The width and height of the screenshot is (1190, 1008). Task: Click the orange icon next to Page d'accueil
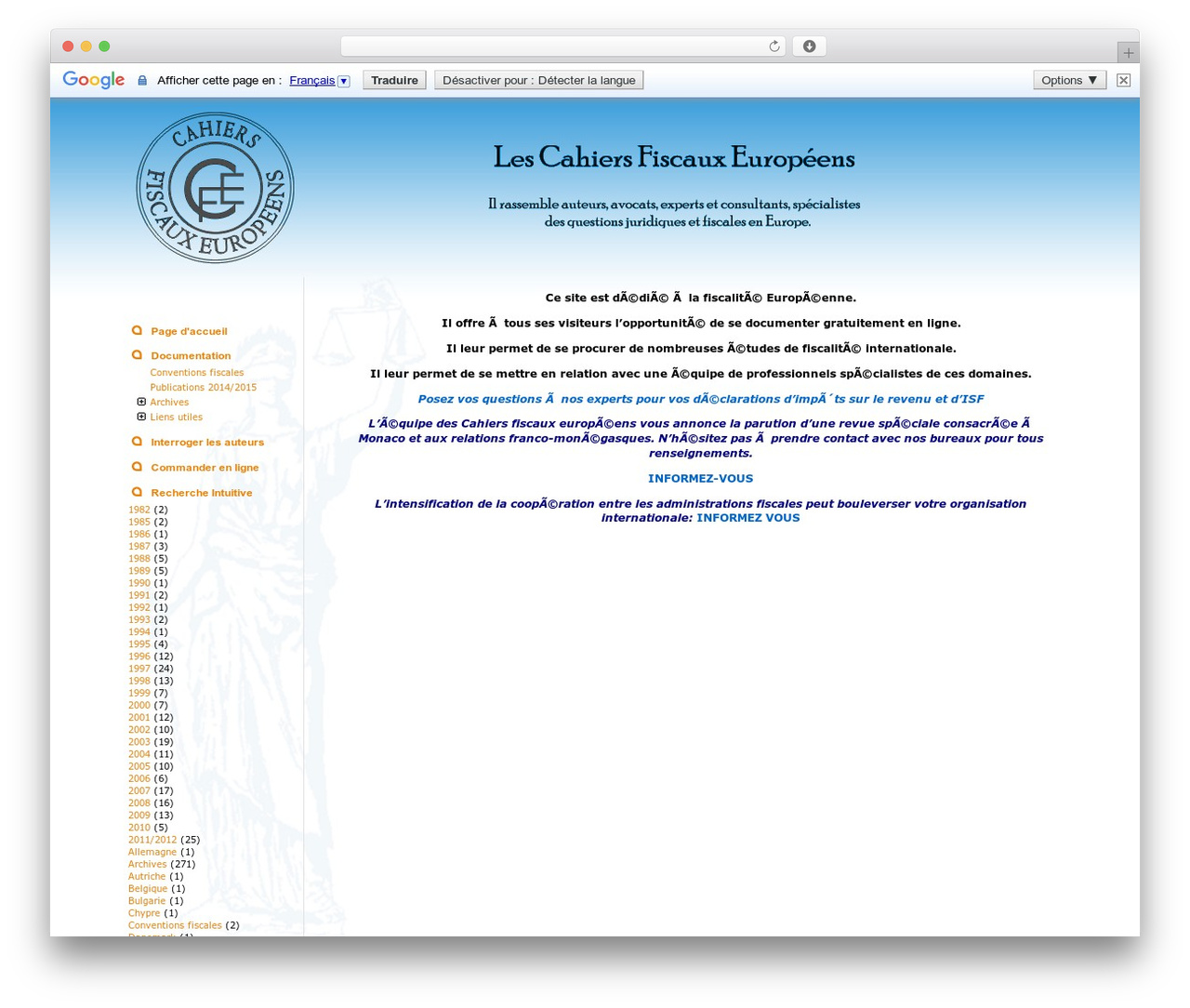point(138,330)
